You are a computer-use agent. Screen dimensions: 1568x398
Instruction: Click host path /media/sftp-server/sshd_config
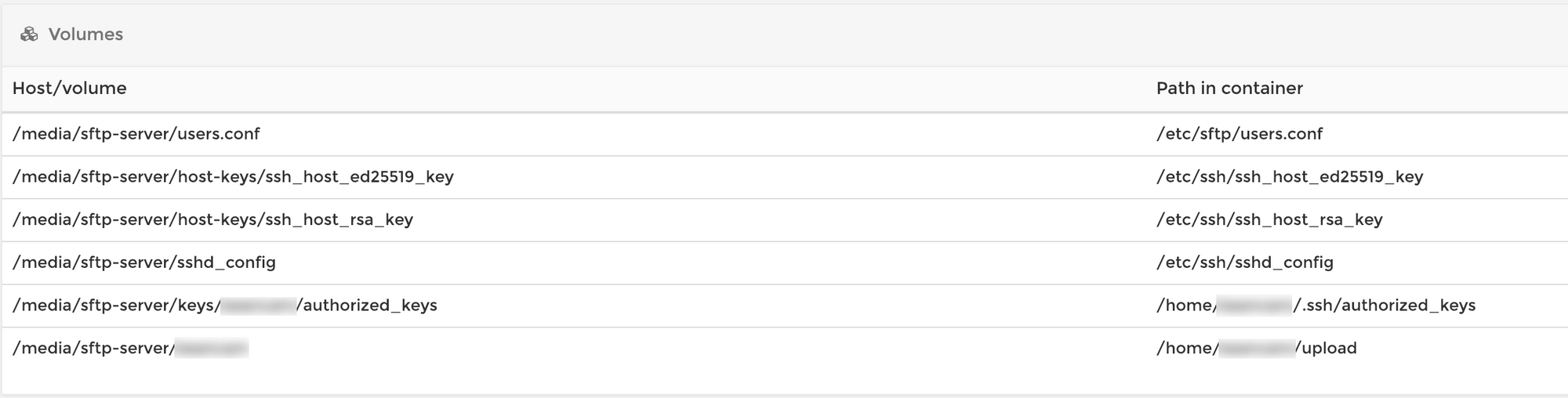(144, 262)
